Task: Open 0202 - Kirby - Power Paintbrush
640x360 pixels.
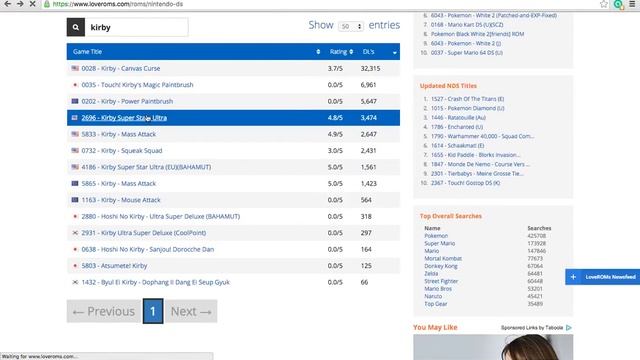Action: [x=127, y=101]
